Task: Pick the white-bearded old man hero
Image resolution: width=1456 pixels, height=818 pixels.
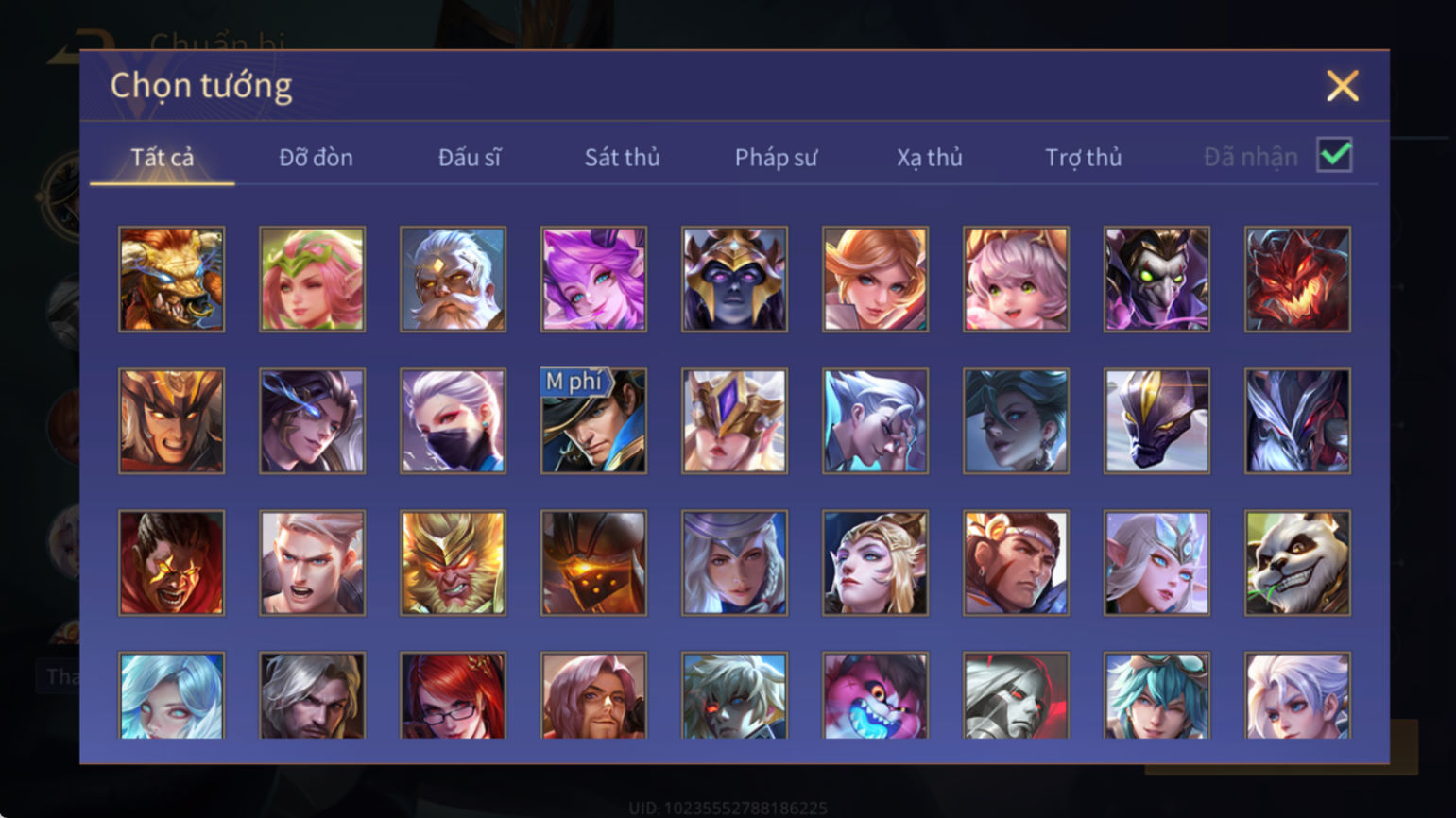Action: [x=453, y=279]
